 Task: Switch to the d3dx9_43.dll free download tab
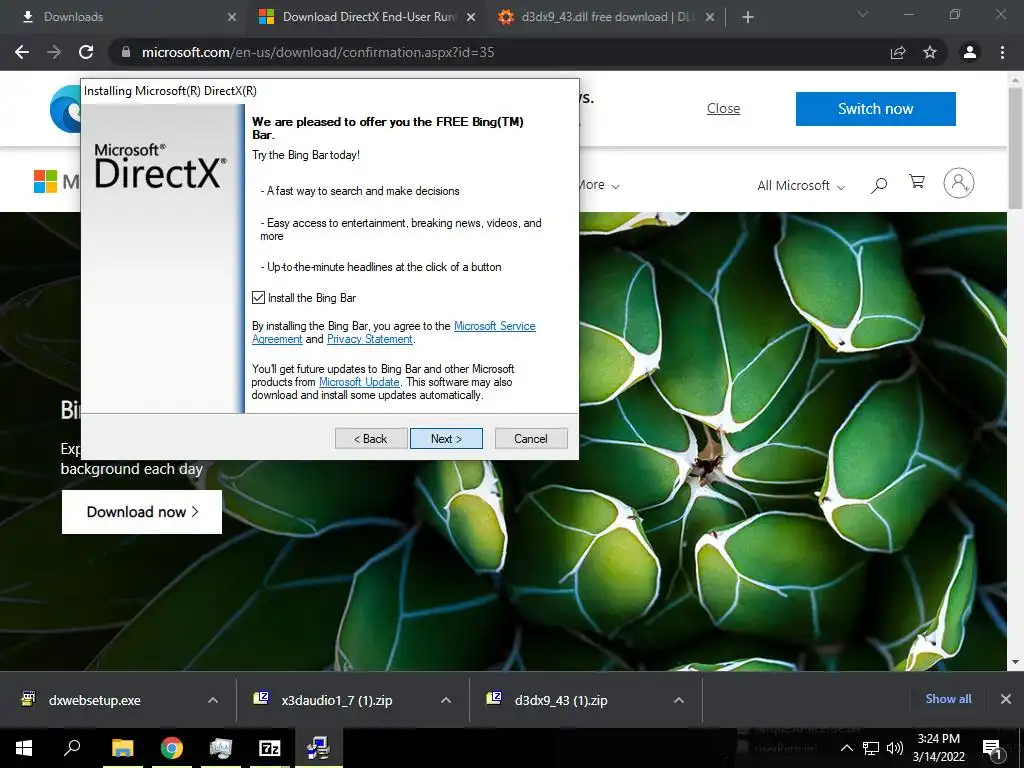click(x=607, y=17)
